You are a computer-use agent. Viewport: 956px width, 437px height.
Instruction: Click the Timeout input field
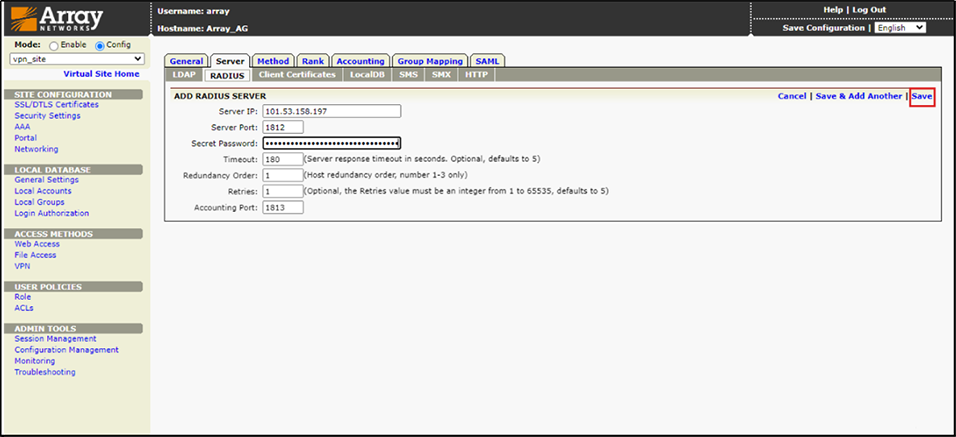pyautogui.click(x=282, y=159)
